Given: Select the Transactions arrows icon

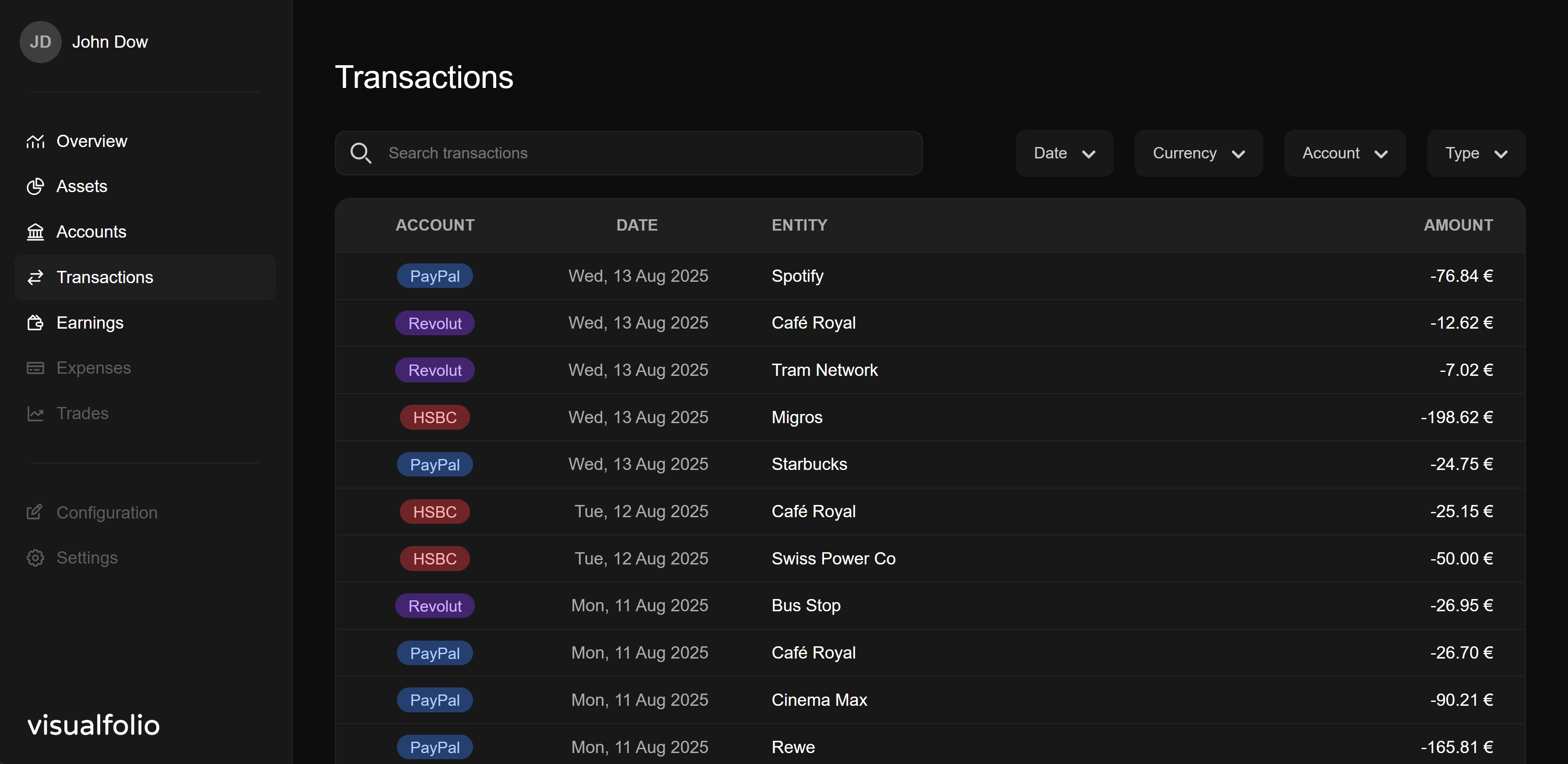Looking at the screenshot, I should (35, 277).
